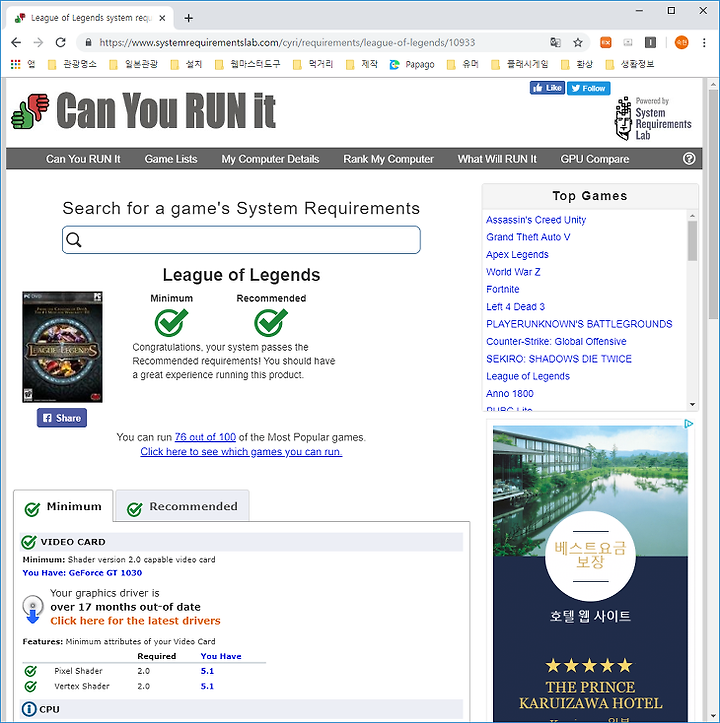Switch to the Recommended requirements tab

click(x=182, y=506)
